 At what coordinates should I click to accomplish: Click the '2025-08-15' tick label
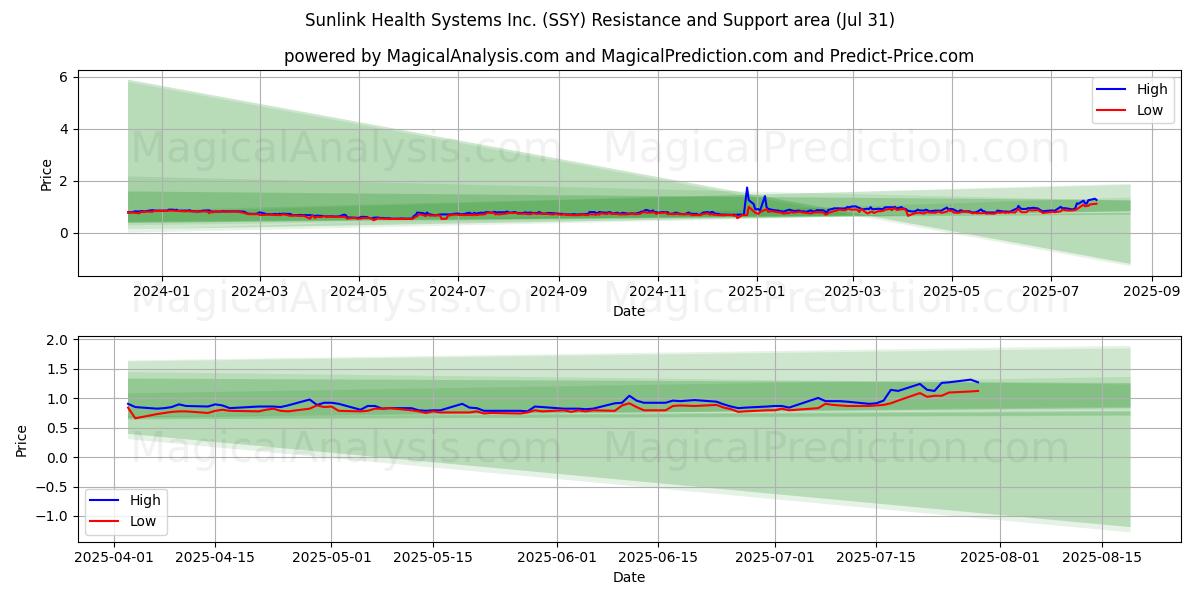pos(1101,557)
